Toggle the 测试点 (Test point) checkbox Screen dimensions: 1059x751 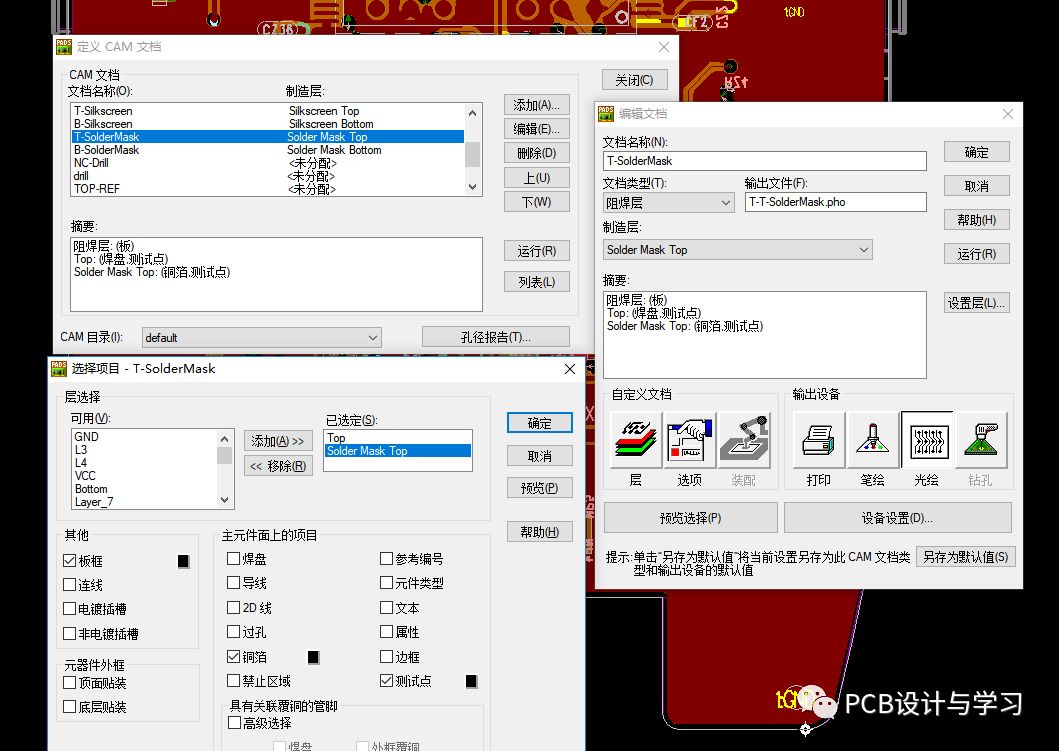387,681
